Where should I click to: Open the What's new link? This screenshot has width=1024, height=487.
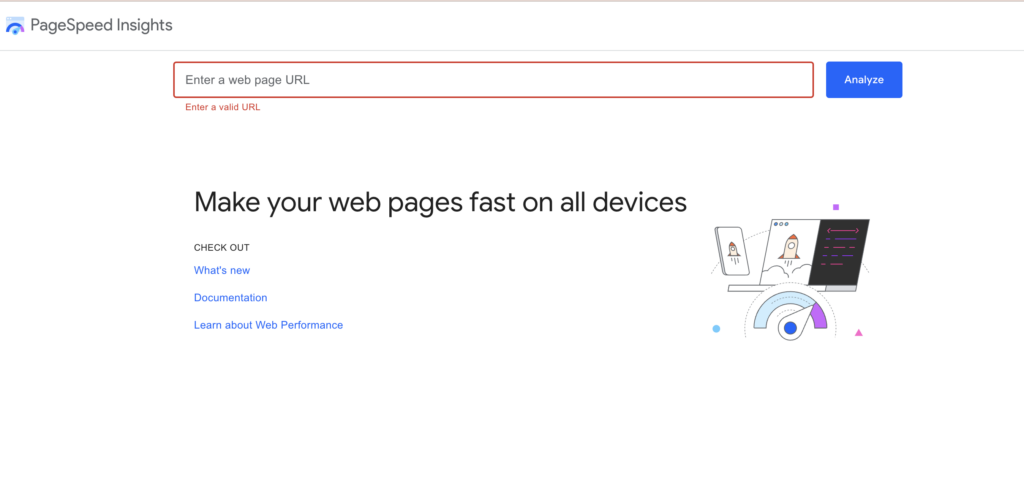pos(222,270)
